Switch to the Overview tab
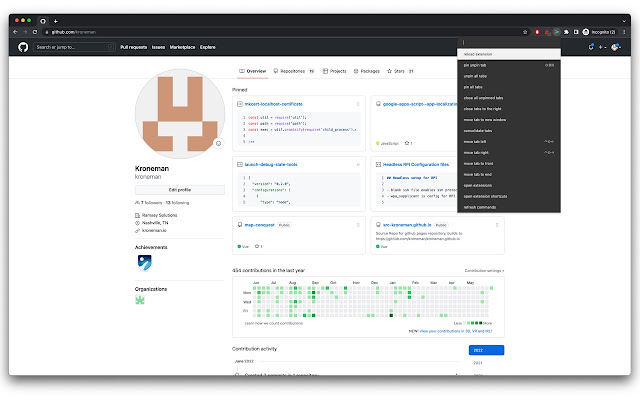 (x=253, y=71)
